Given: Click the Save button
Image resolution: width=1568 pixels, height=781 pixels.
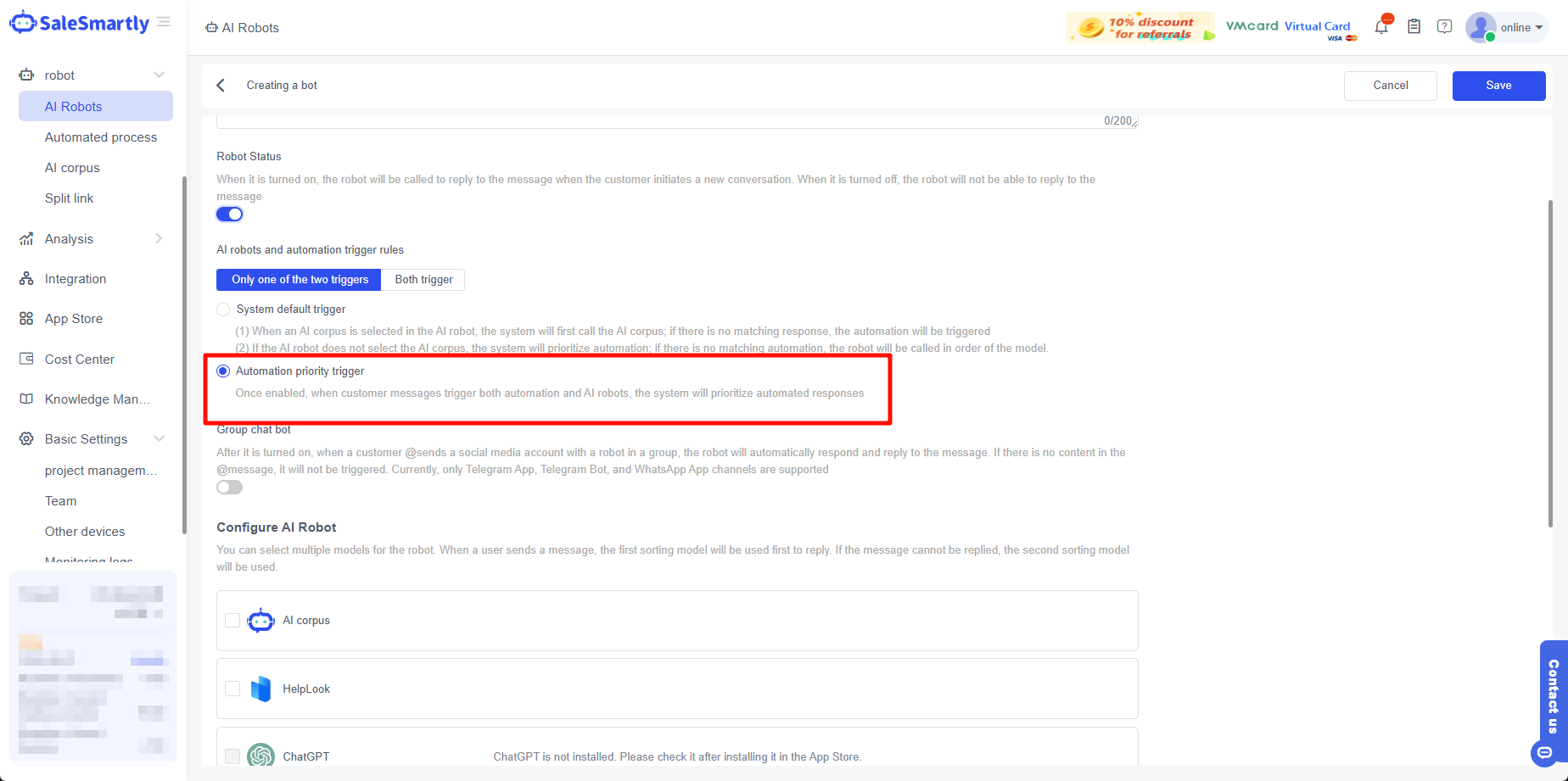Looking at the screenshot, I should click(x=1498, y=86).
